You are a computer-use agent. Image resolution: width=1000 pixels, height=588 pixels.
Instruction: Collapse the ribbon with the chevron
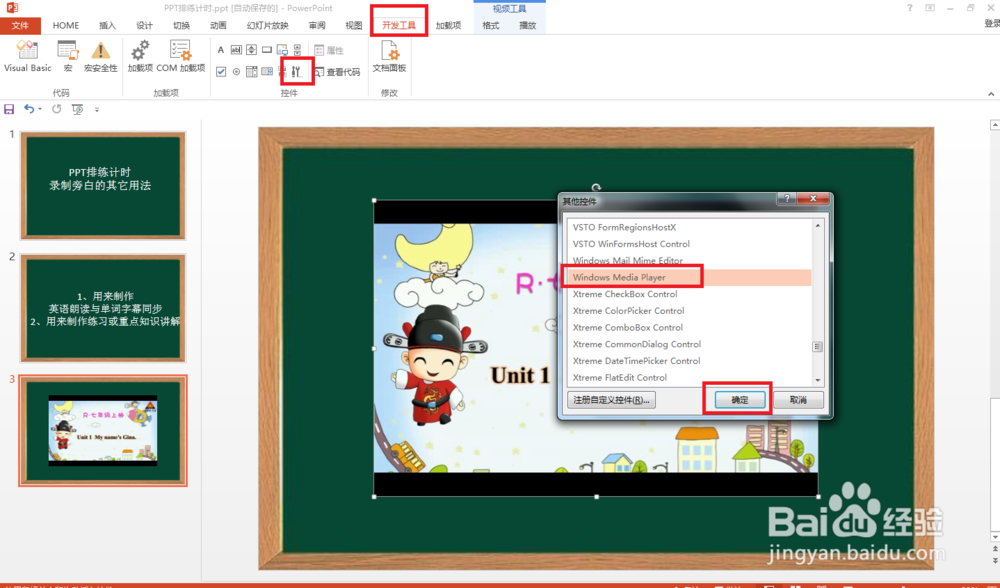click(x=991, y=94)
